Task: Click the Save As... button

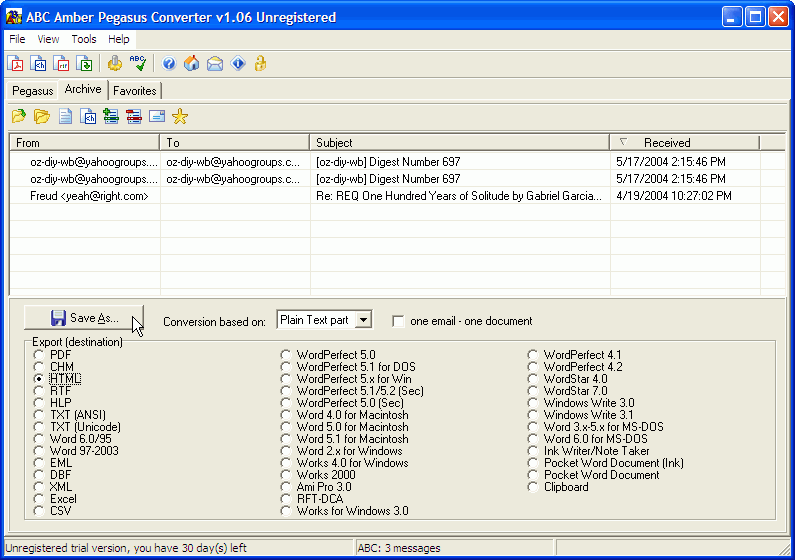Action: coord(84,318)
